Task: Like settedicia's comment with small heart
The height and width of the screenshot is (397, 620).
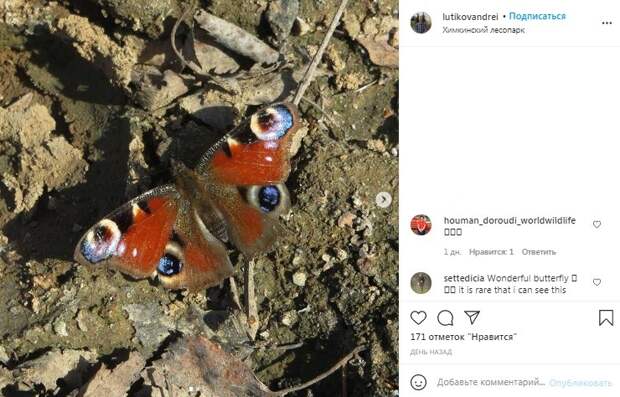Action: click(597, 282)
